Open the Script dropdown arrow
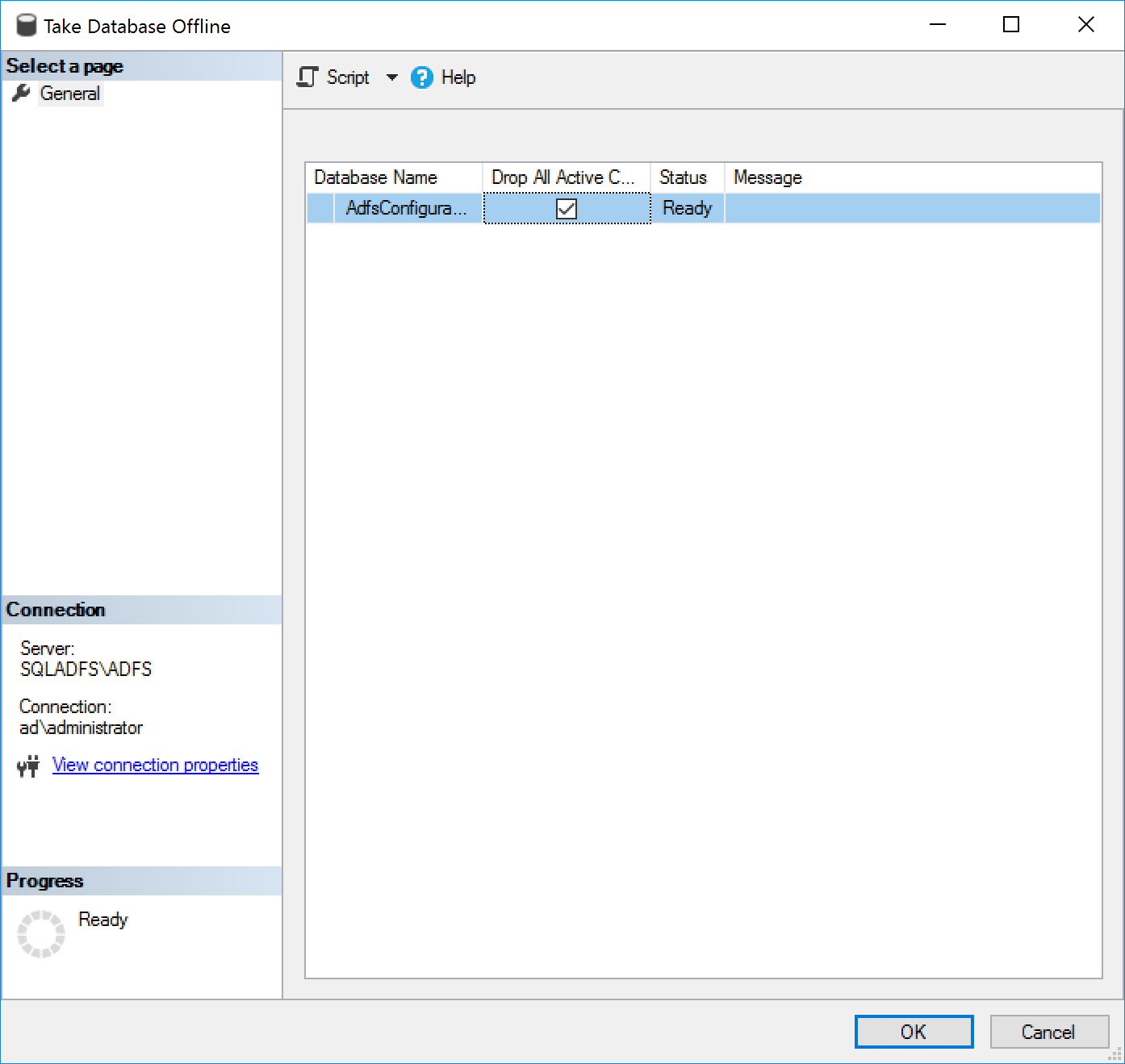The height and width of the screenshot is (1064, 1125). [392, 77]
